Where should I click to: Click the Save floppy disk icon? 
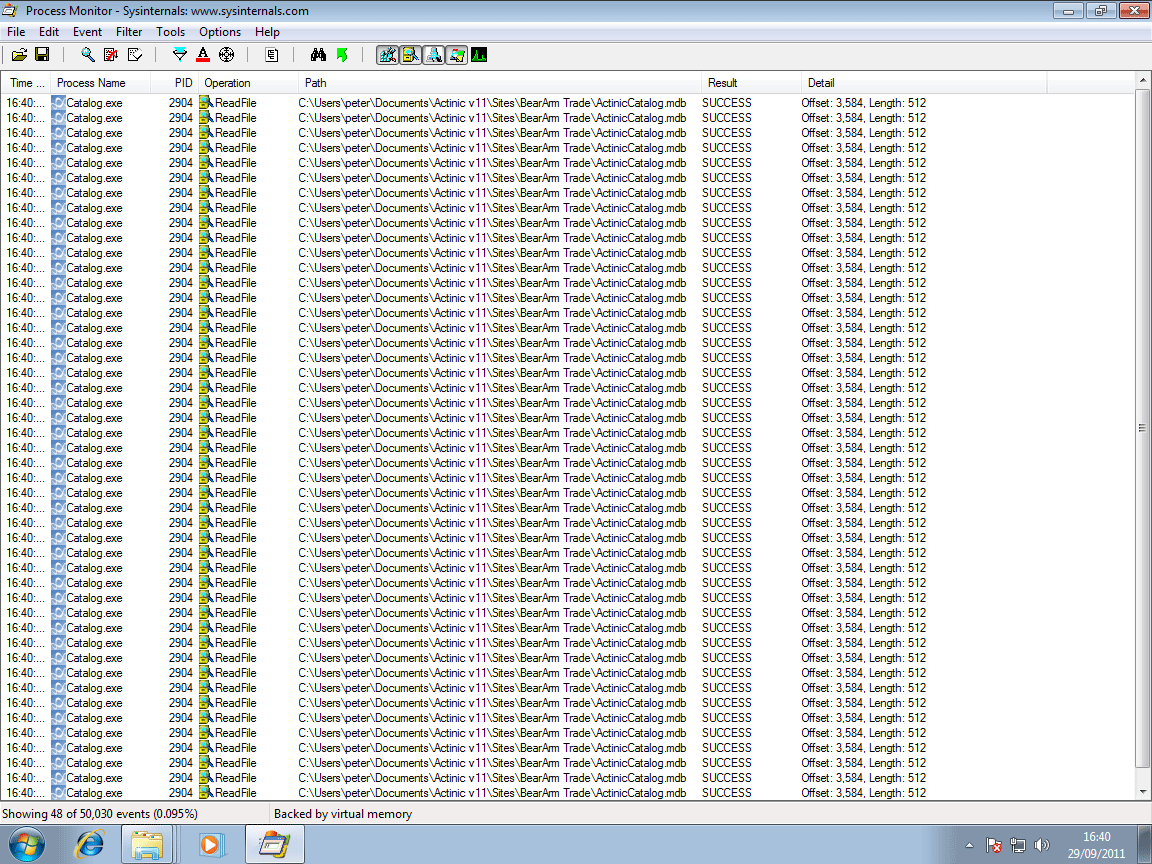pyautogui.click(x=42, y=55)
